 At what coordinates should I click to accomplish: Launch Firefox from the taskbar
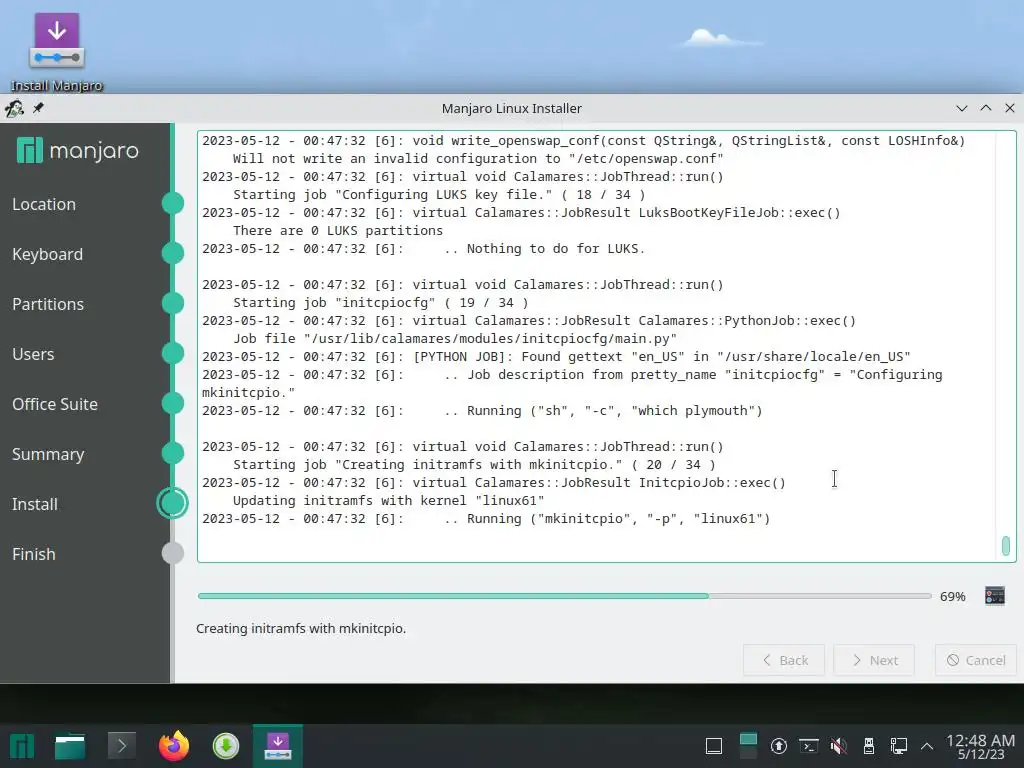pyautogui.click(x=174, y=746)
